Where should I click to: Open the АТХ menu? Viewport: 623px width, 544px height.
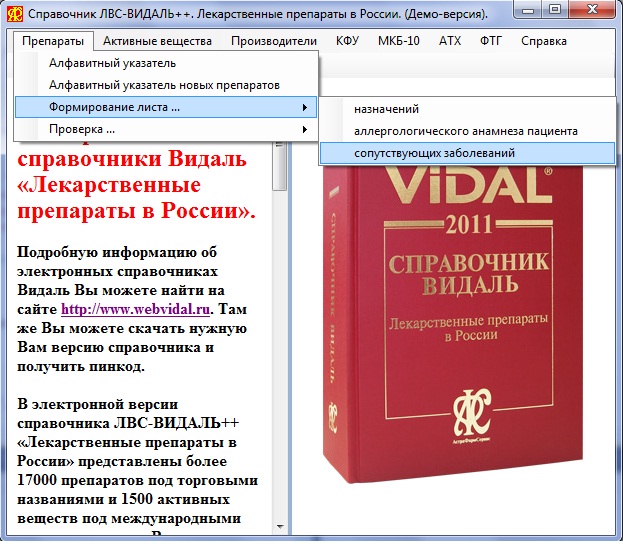click(450, 41)
